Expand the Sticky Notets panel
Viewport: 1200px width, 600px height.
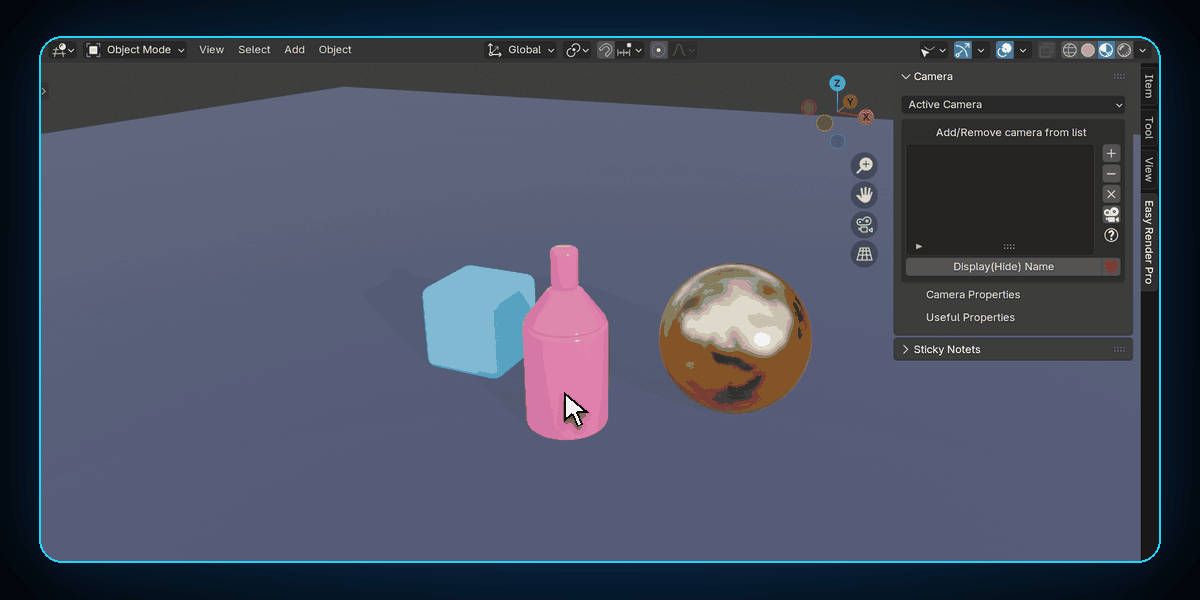tap(906, 349)
